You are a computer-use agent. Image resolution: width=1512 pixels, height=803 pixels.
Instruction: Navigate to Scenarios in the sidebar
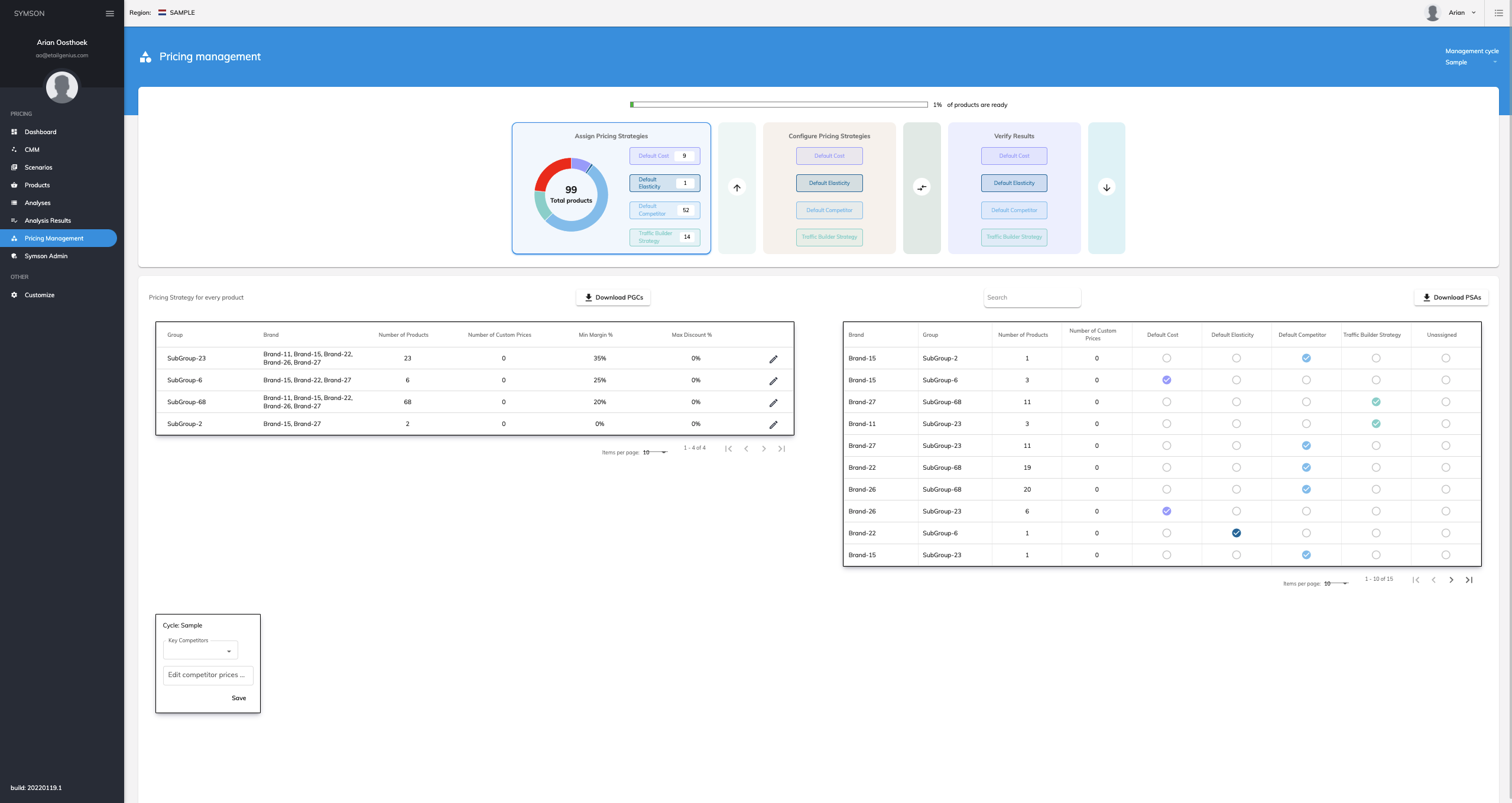tap(38, 167)
